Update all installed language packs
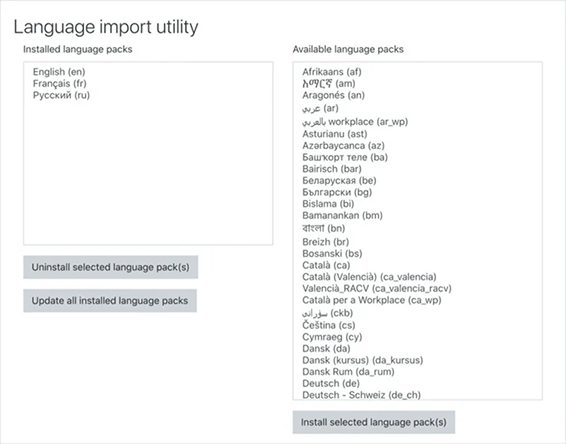The image size is (566, 444). pos(110,300)
